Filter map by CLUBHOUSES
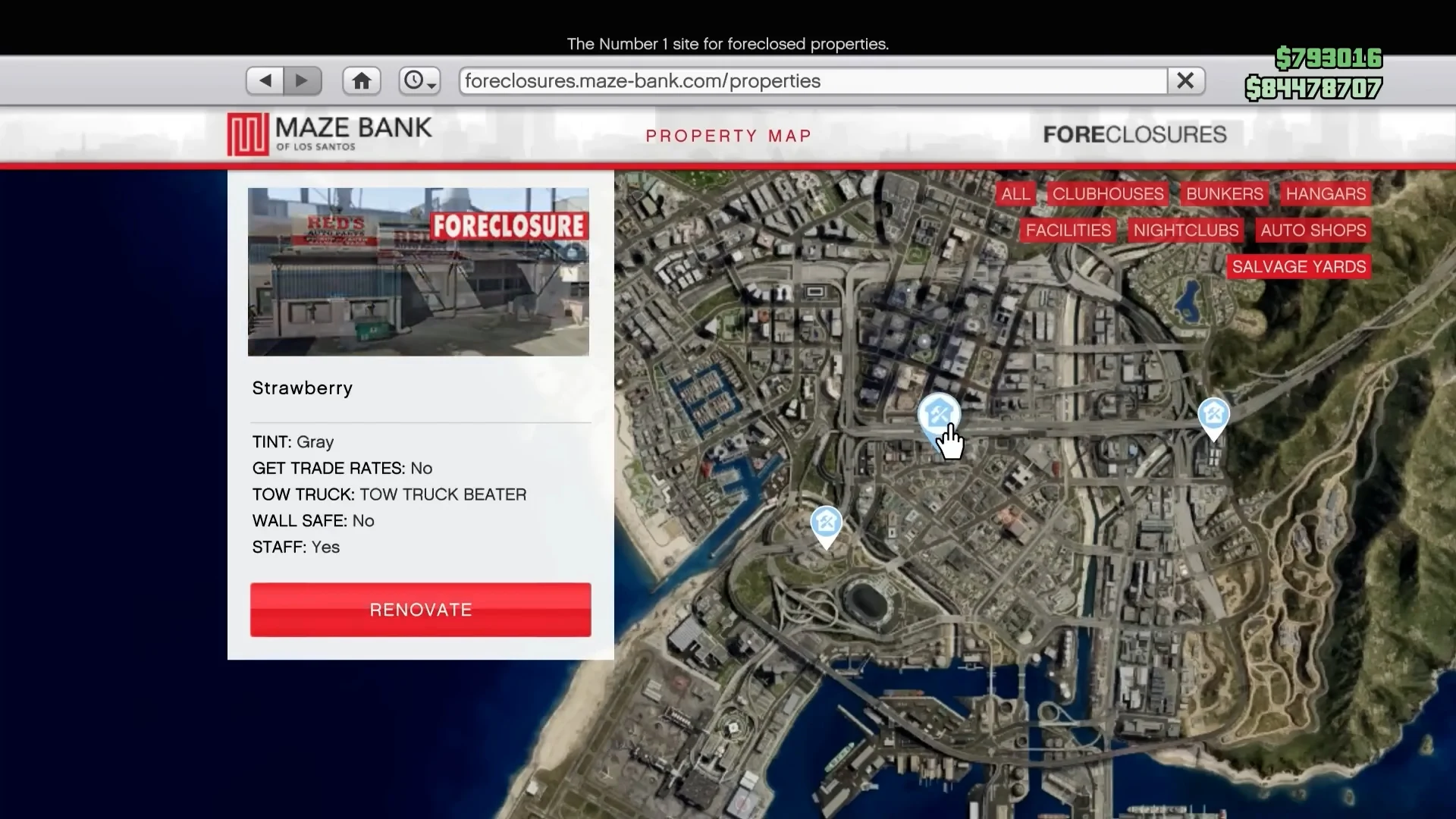The height and width of the screenshot is (819, 1456). 1108,194
